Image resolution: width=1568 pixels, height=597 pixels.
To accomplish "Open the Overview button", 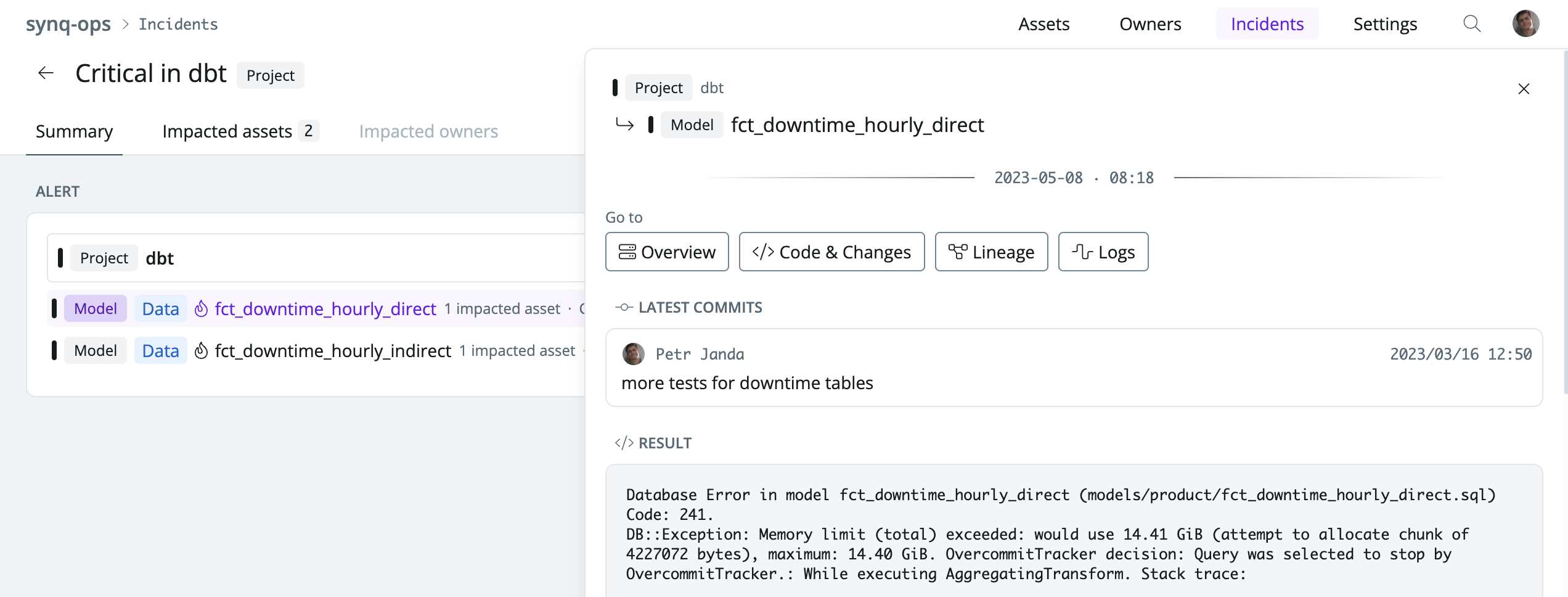I will (667, 252).
